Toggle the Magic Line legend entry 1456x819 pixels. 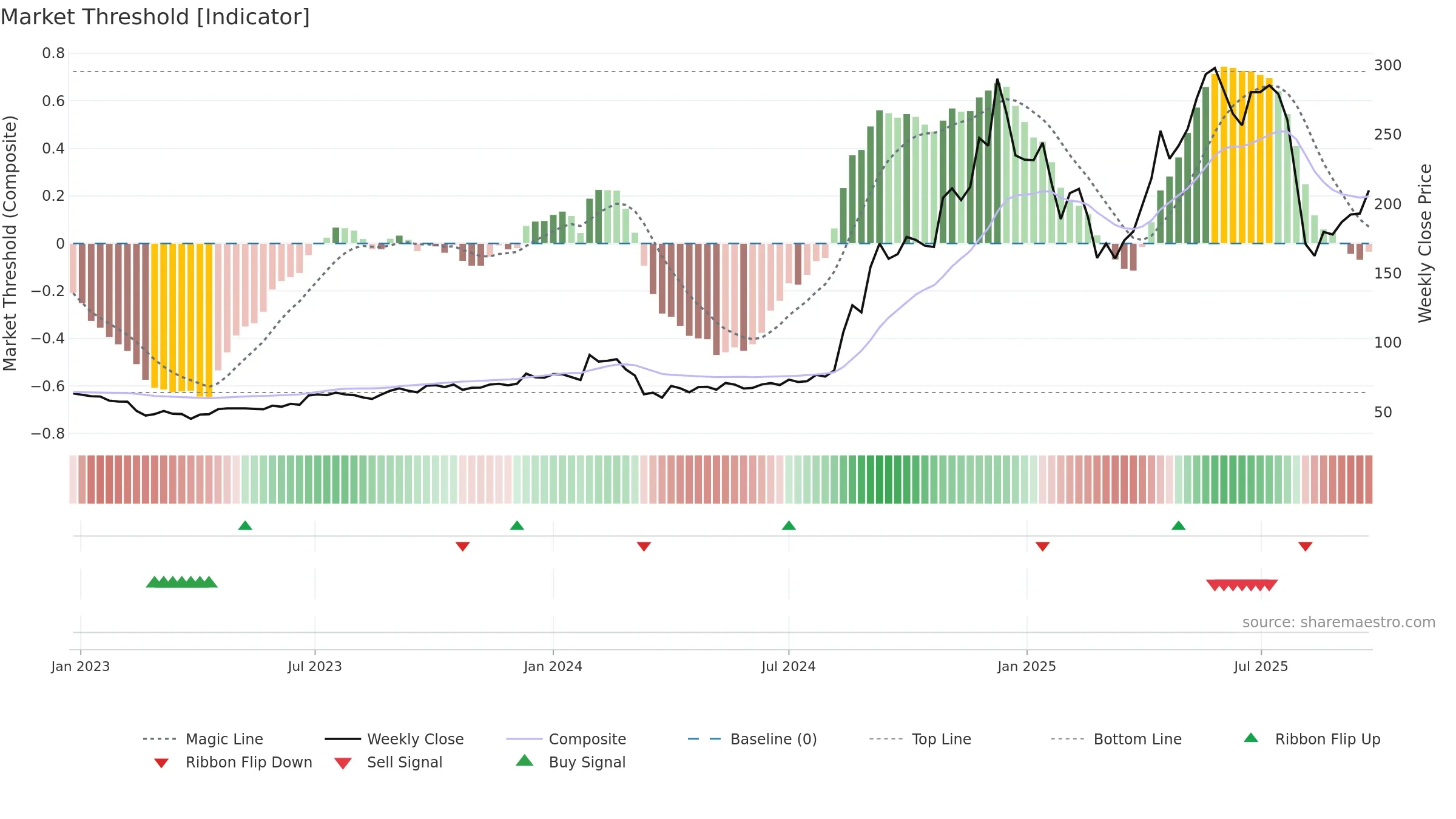tap(203, 739)
